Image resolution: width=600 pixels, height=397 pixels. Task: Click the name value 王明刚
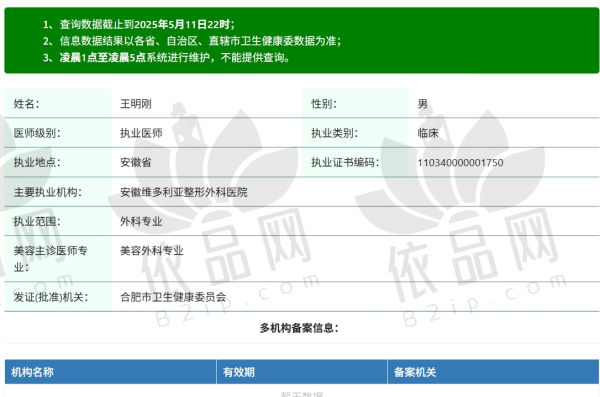136,104
